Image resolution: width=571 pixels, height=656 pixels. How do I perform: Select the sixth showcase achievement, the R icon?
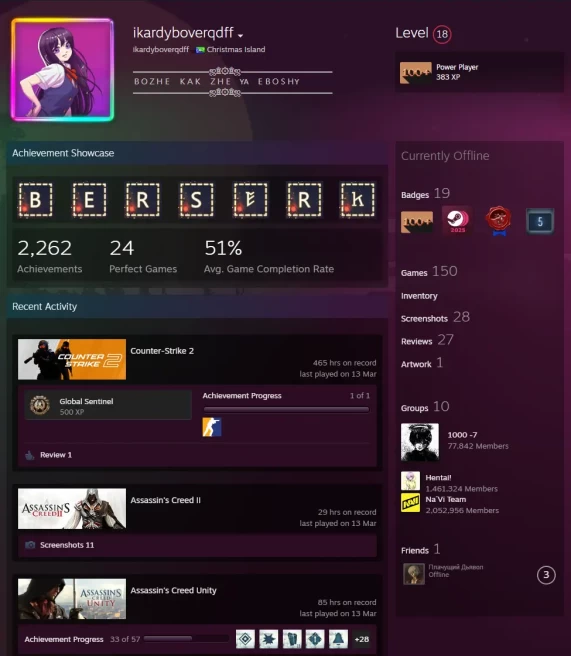click(x=304, y=200)
